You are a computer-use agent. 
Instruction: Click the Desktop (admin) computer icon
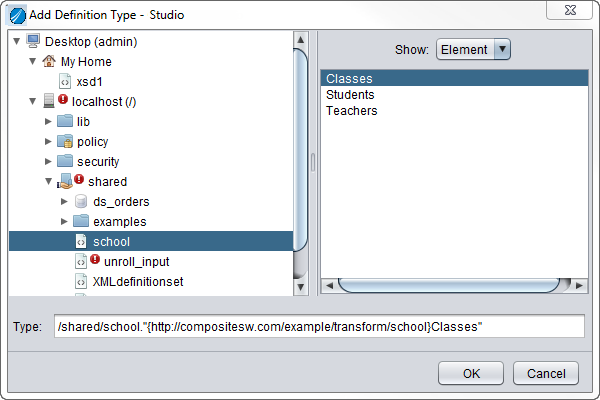(x=34, y=42)
